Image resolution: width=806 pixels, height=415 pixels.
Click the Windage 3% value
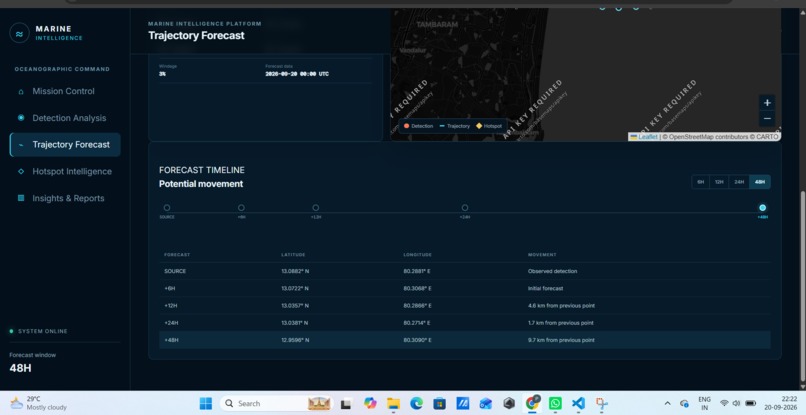pos(162,74)
